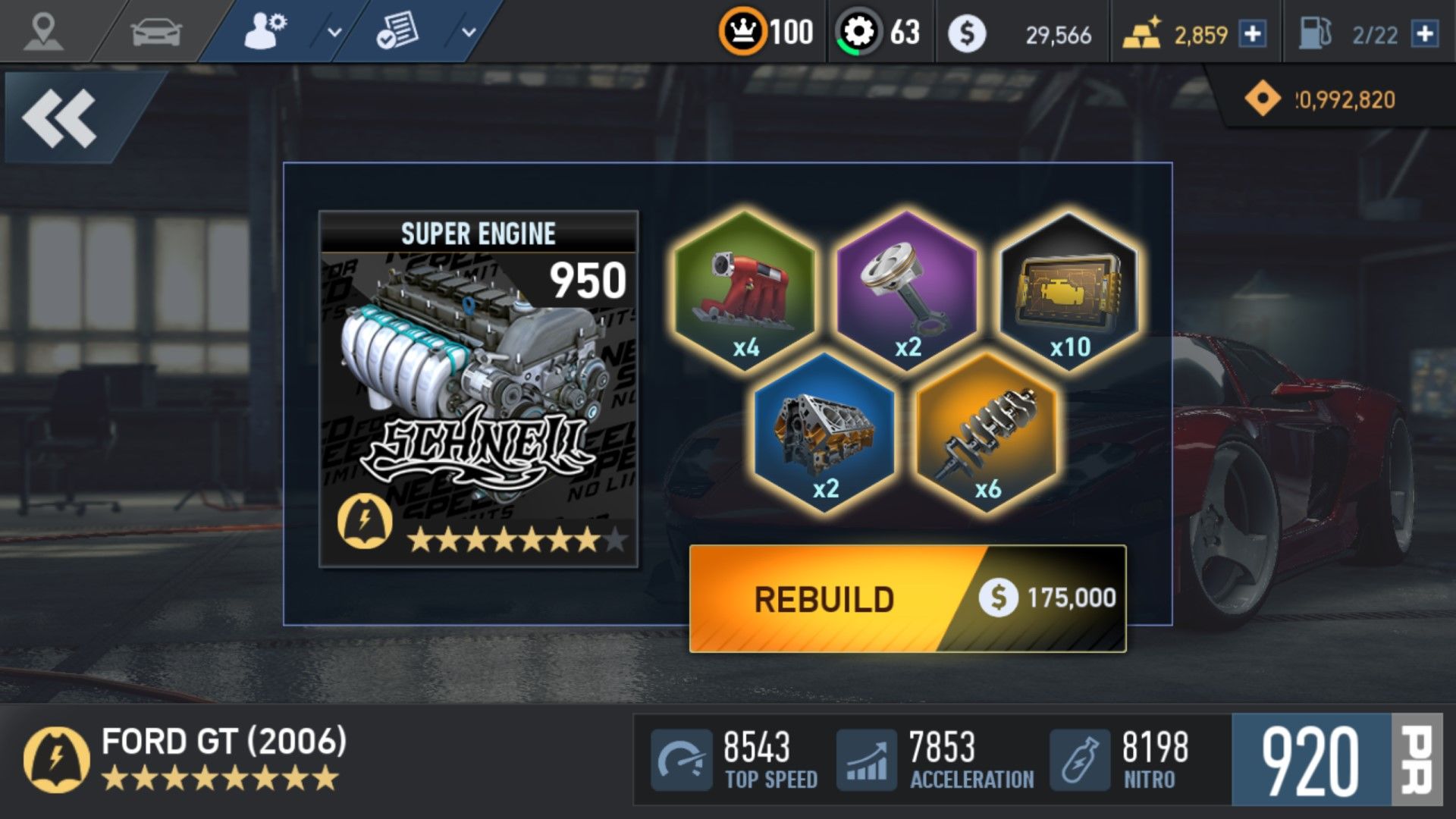
Task: Go back with the double-arrow button
Action: pos(61,118)
